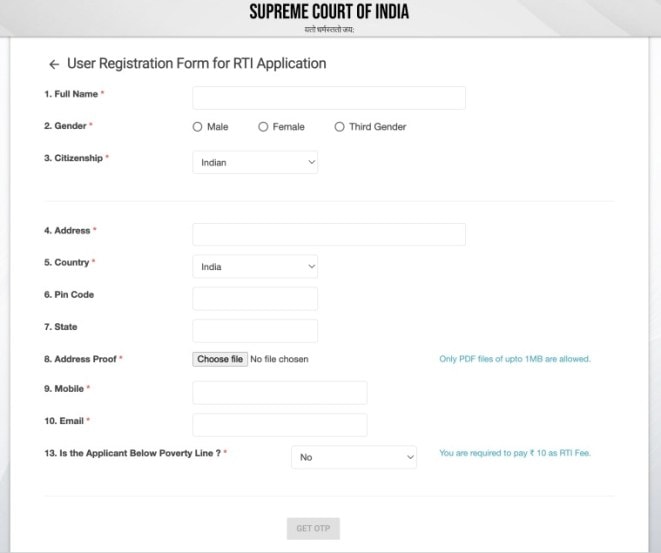Image resolution: width=661 pixels, height=553 pixels.
Task: Expand the Country dropdown showing India
Action: 255,266
